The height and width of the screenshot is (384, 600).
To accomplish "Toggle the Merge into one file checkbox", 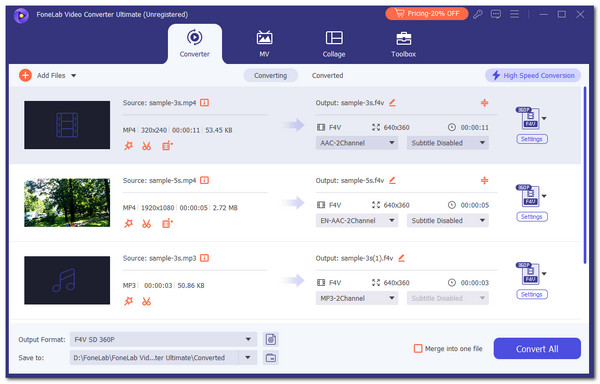I will click(x=418, y=348).
